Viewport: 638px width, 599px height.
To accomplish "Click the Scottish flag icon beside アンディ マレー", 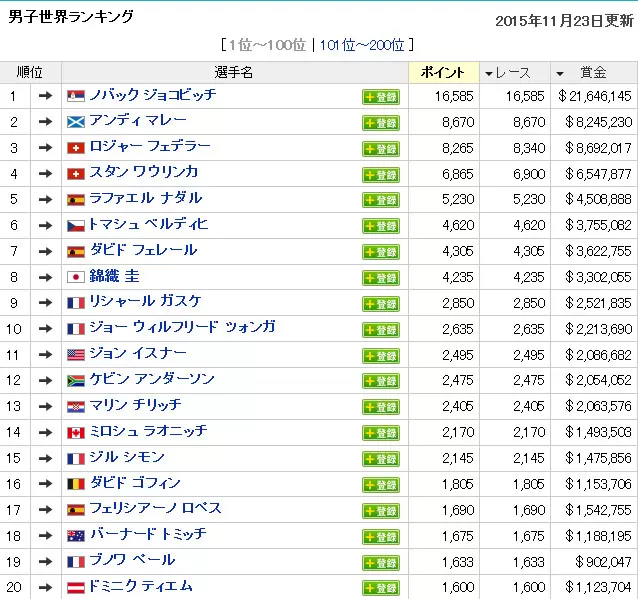I will [x=76, y=122].
